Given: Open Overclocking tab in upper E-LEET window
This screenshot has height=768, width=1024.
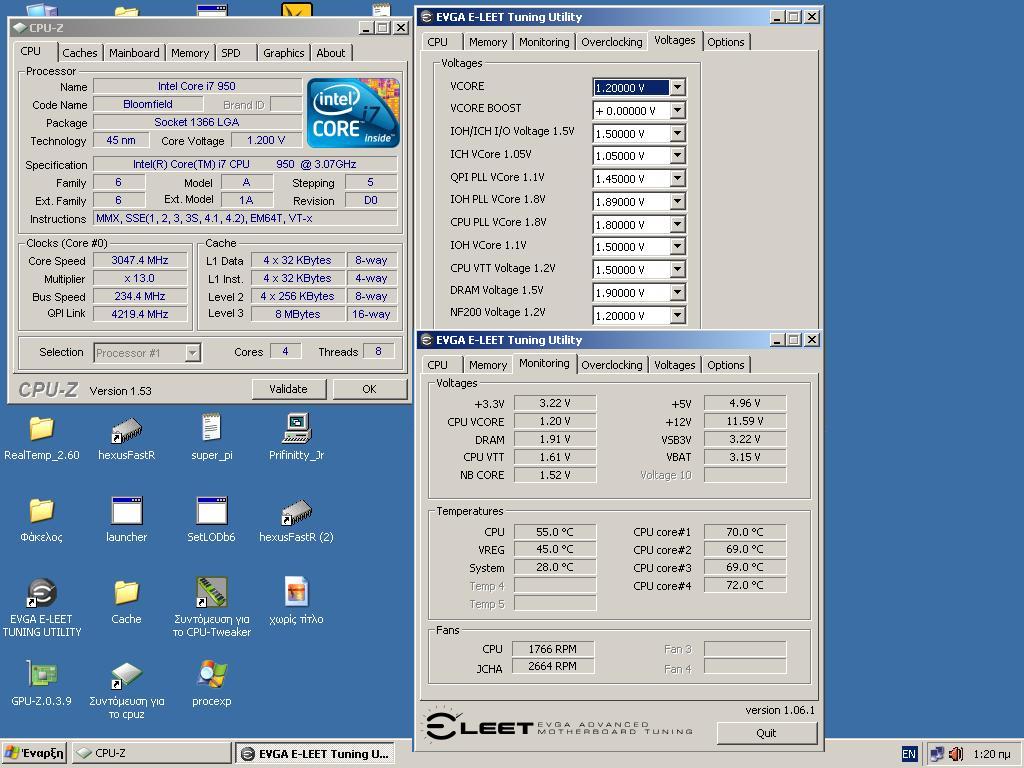Looking at the screenshot, I should (611, 42).
